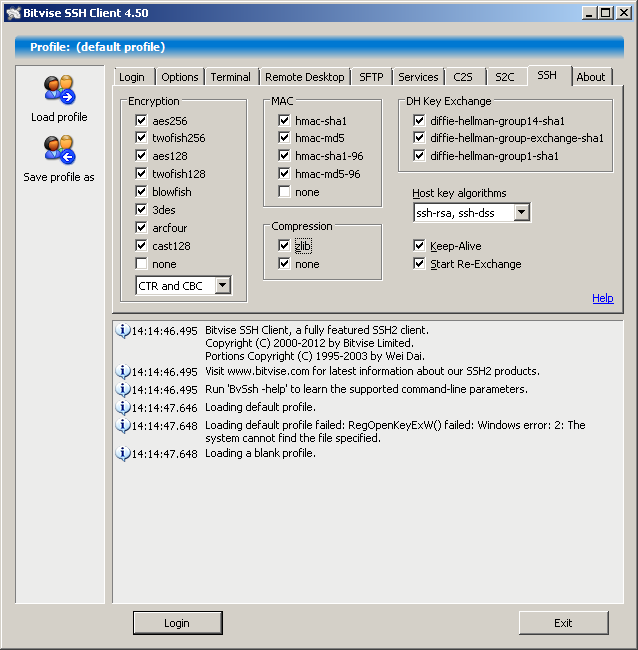Open the Help link

(x=603, y=298)
